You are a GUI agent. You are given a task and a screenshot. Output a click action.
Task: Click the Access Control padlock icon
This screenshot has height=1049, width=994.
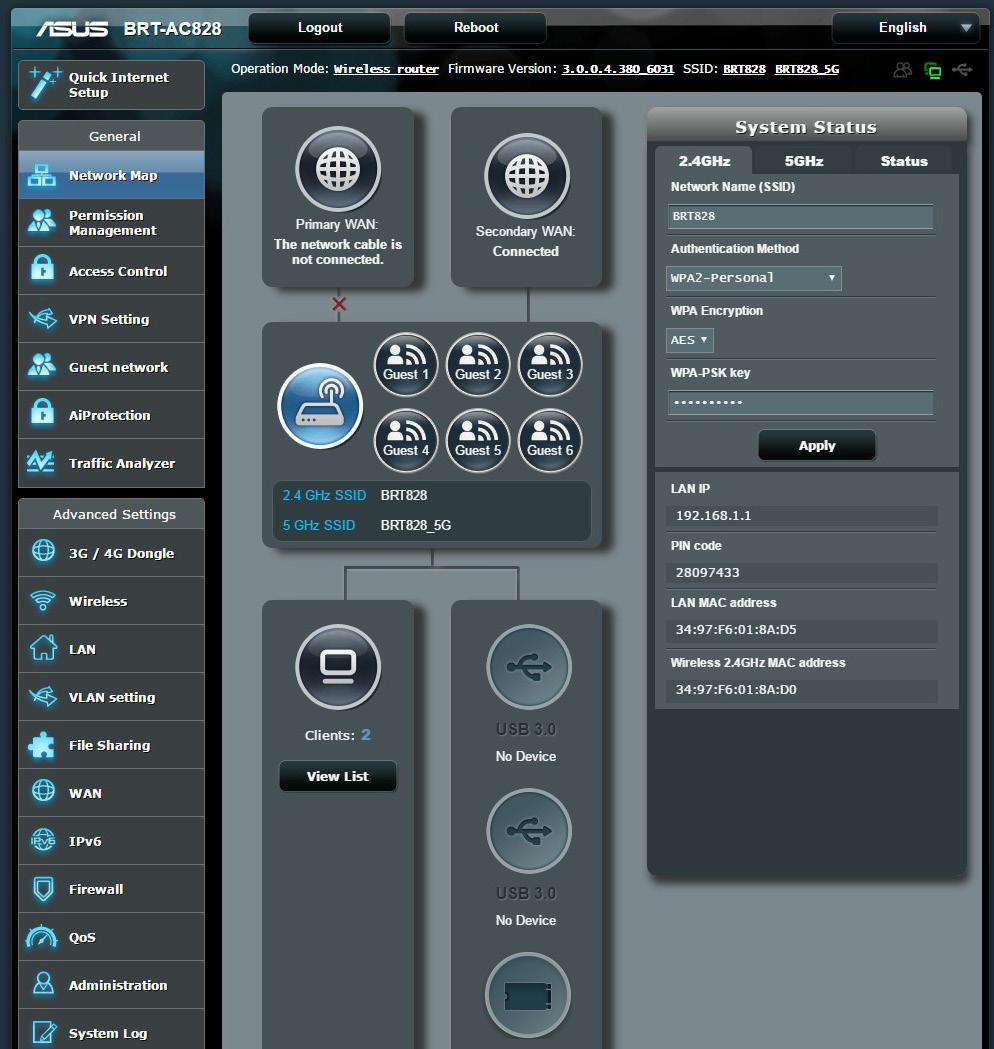click(x=42, y=268)
